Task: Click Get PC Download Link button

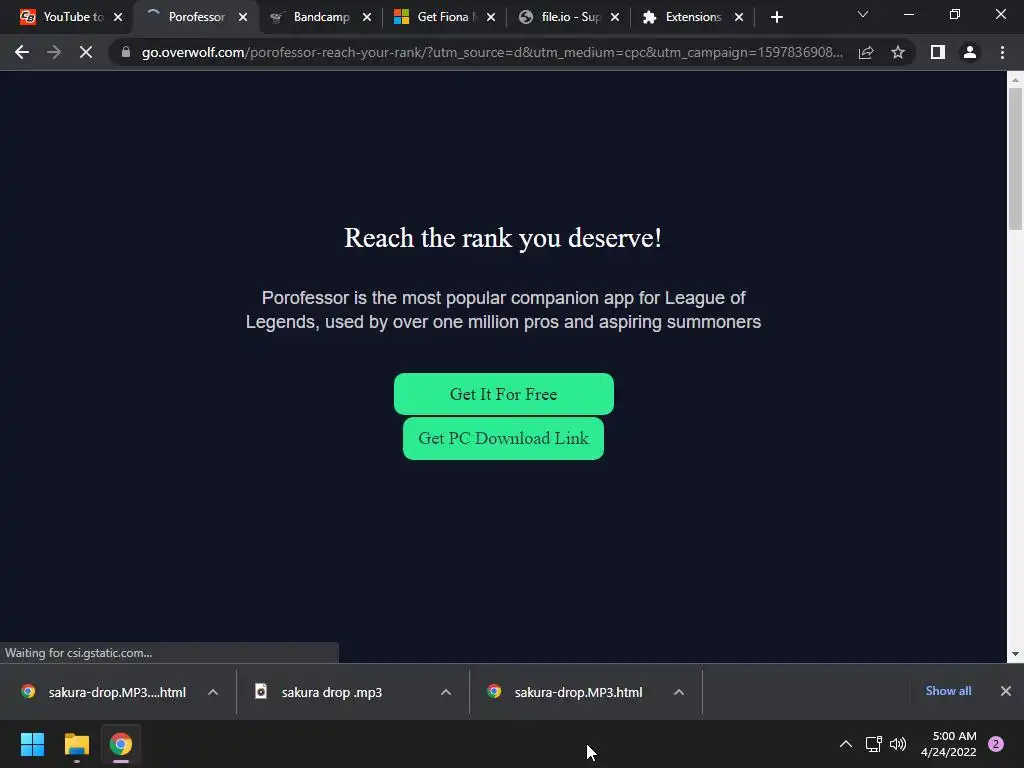Action: click(504, 438)
